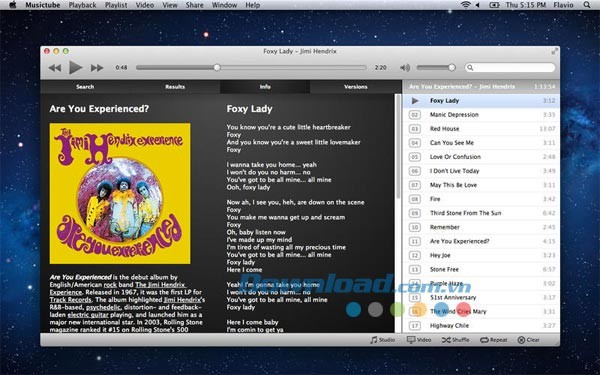This screenshot has height=375, width=600.
Task: Click track number 06 icon
Action: point(415,171)
